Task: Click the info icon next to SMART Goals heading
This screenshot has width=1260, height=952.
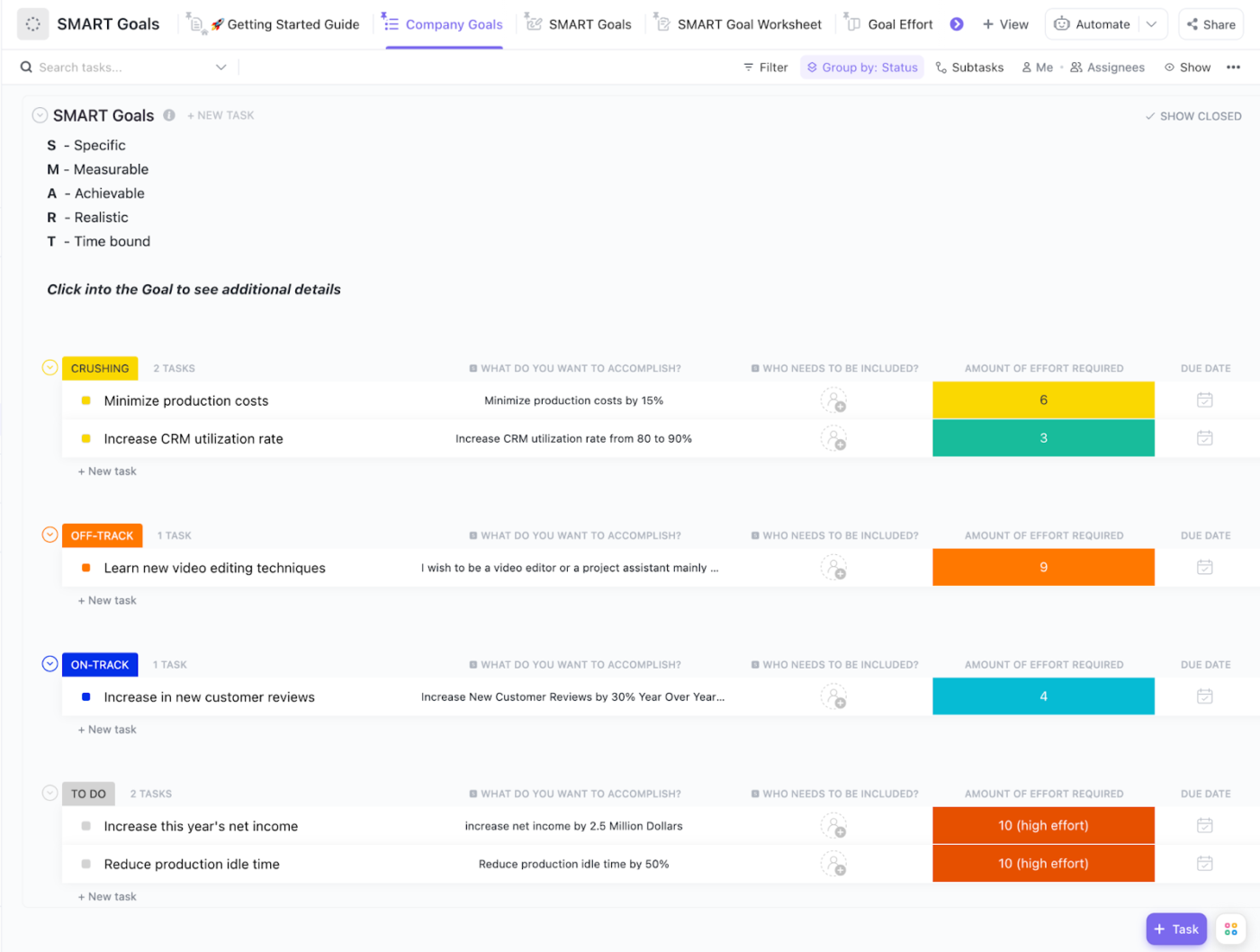Action: [x=170, y=115]
